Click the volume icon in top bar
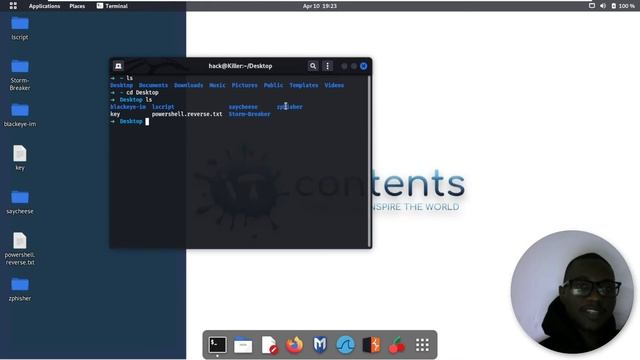Screen dimensions: 640x360 click(x=603, y=6)
